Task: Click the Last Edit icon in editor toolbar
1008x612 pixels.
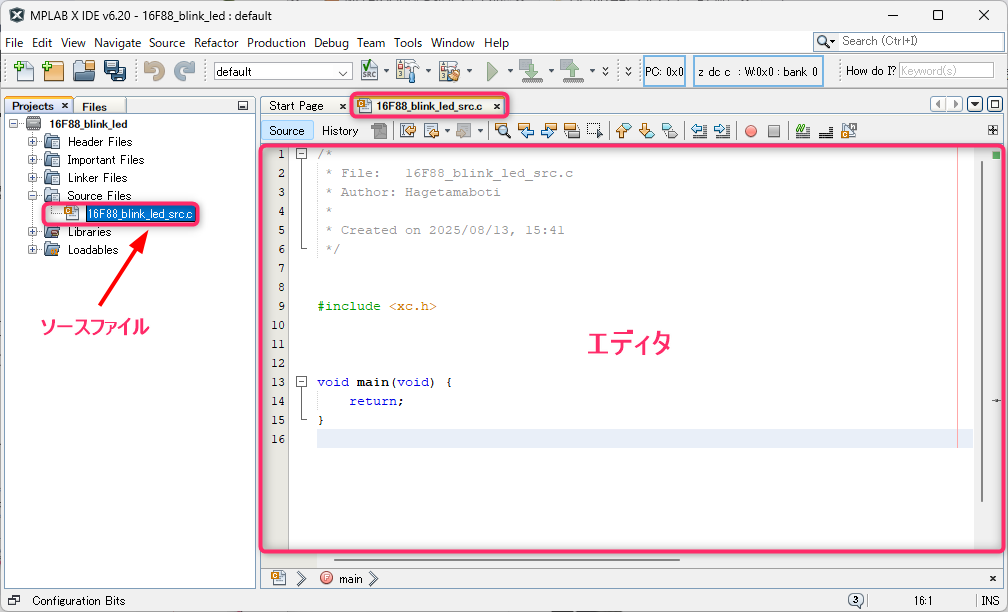Action: [408, 130]
